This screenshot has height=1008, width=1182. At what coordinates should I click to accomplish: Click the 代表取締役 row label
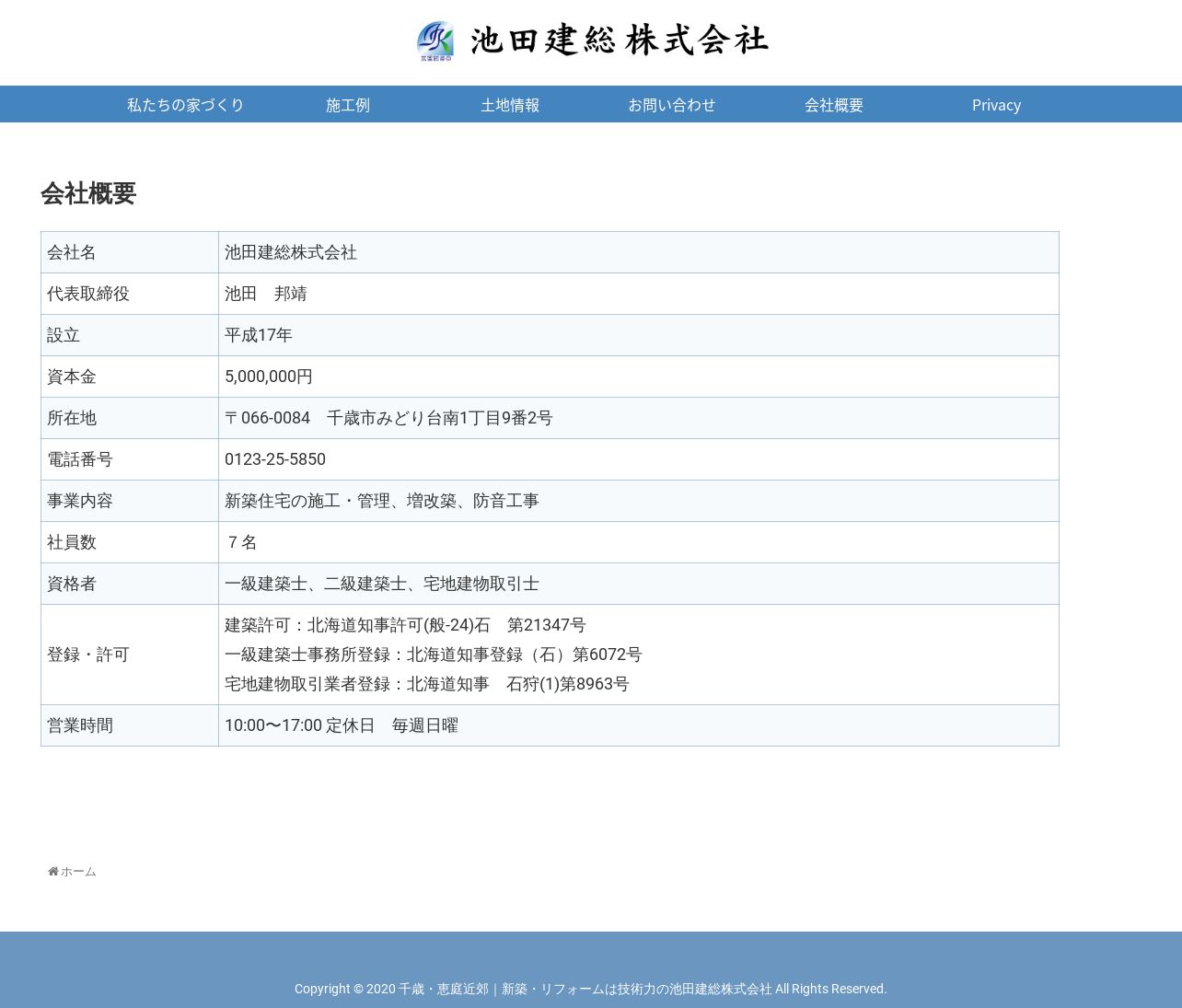[x=130, y=294]
